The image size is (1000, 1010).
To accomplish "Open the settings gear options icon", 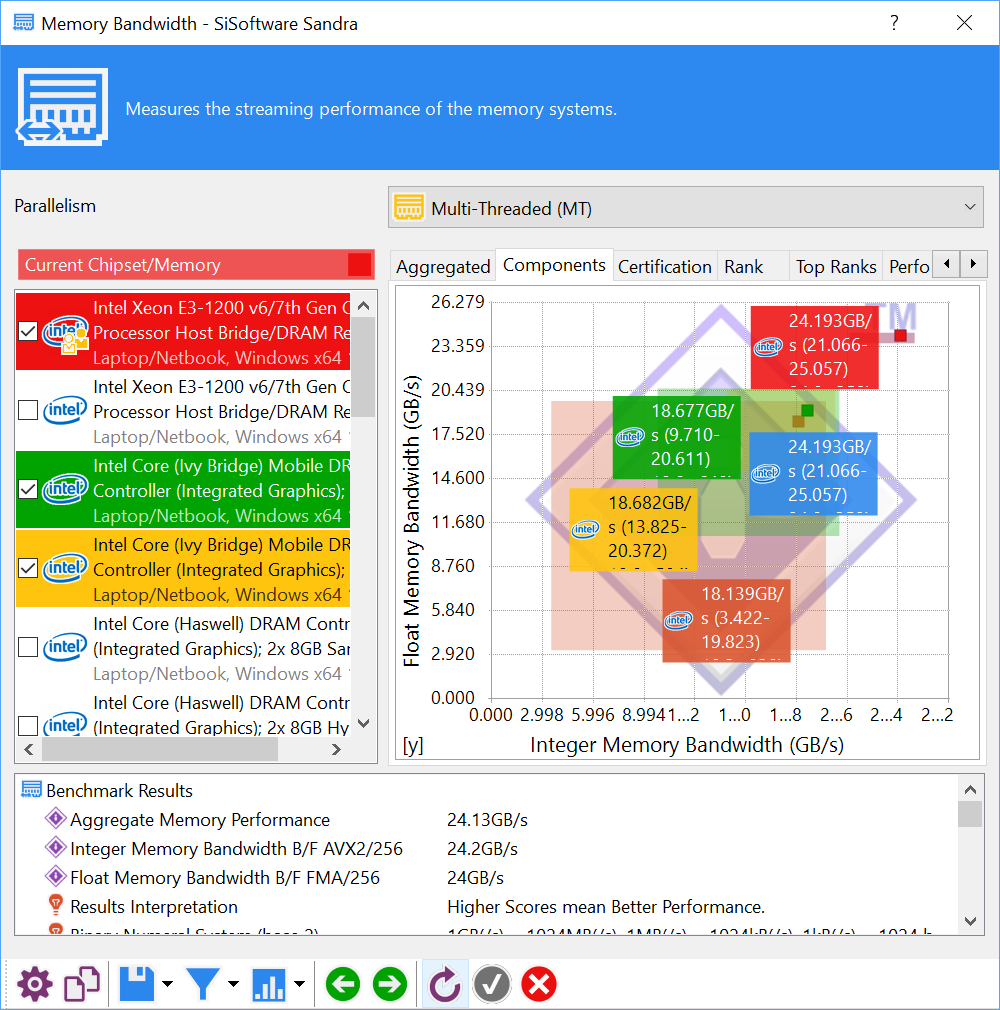I will coord(35,984).
